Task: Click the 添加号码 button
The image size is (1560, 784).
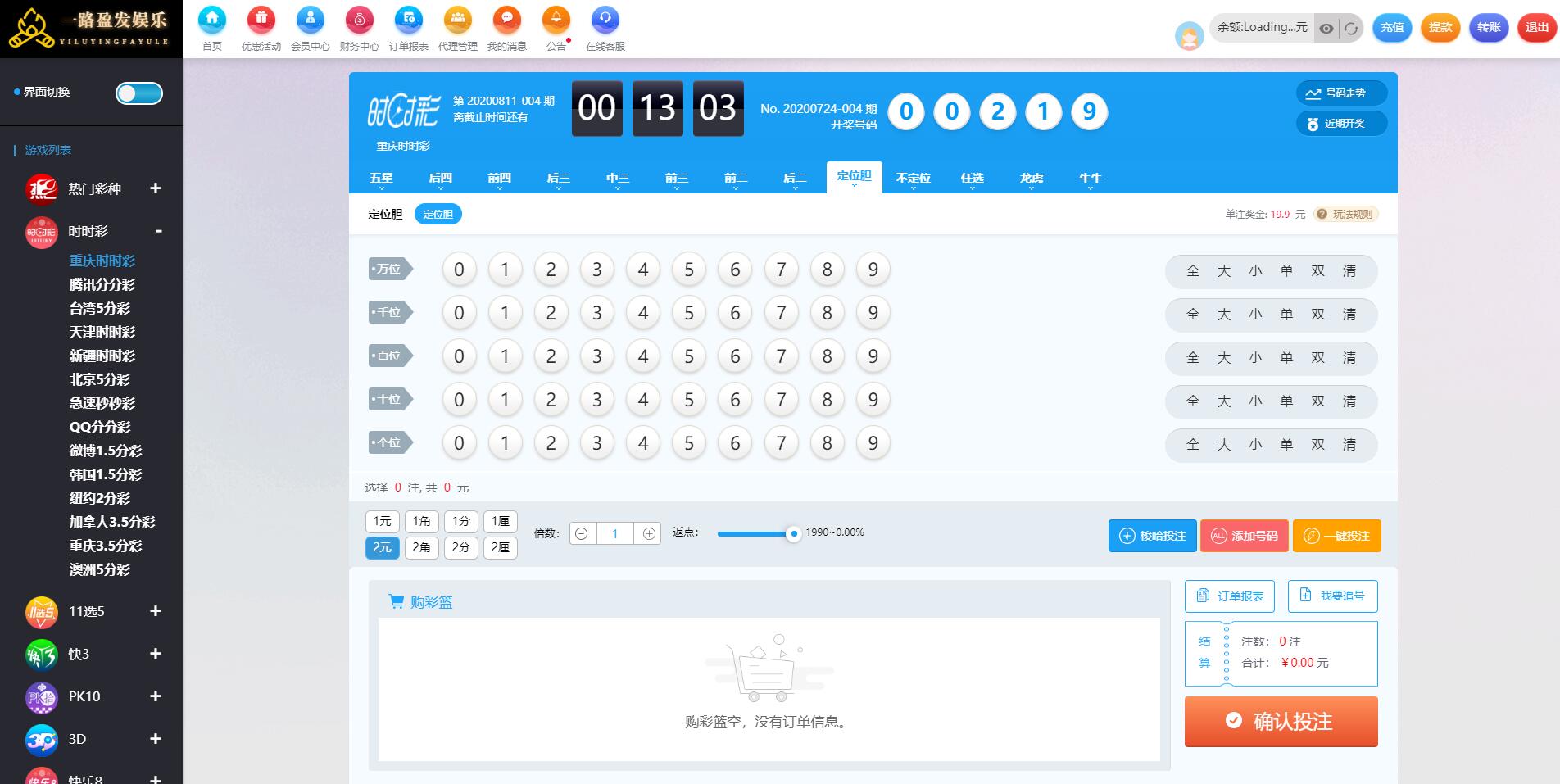Action: click(1245, 536)
